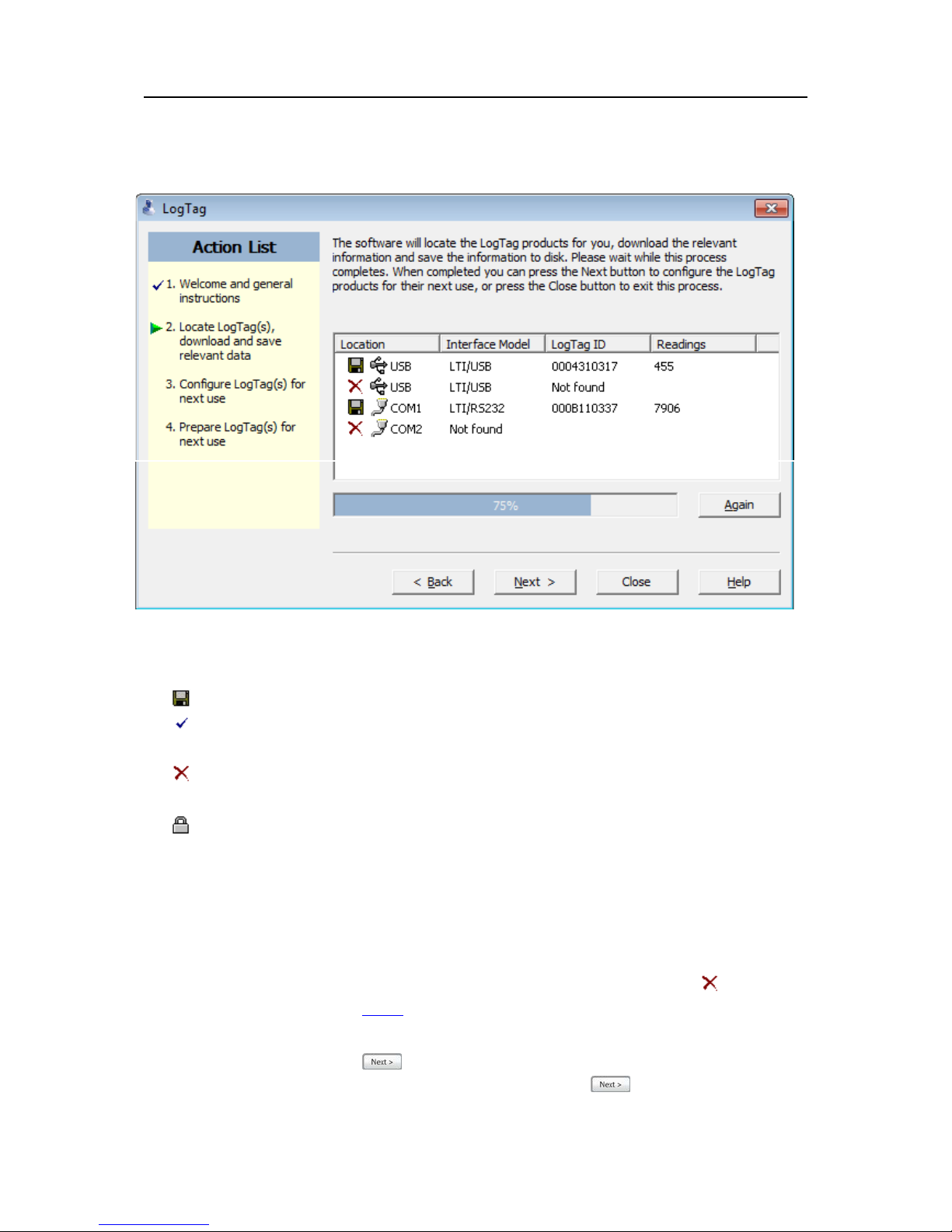
Task: Click the first inline Next > button image below
Action: pos(382,1061)
